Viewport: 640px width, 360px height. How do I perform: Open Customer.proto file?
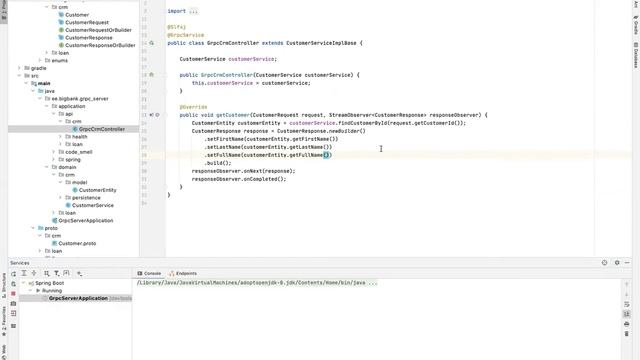click(x=77, y=243)
